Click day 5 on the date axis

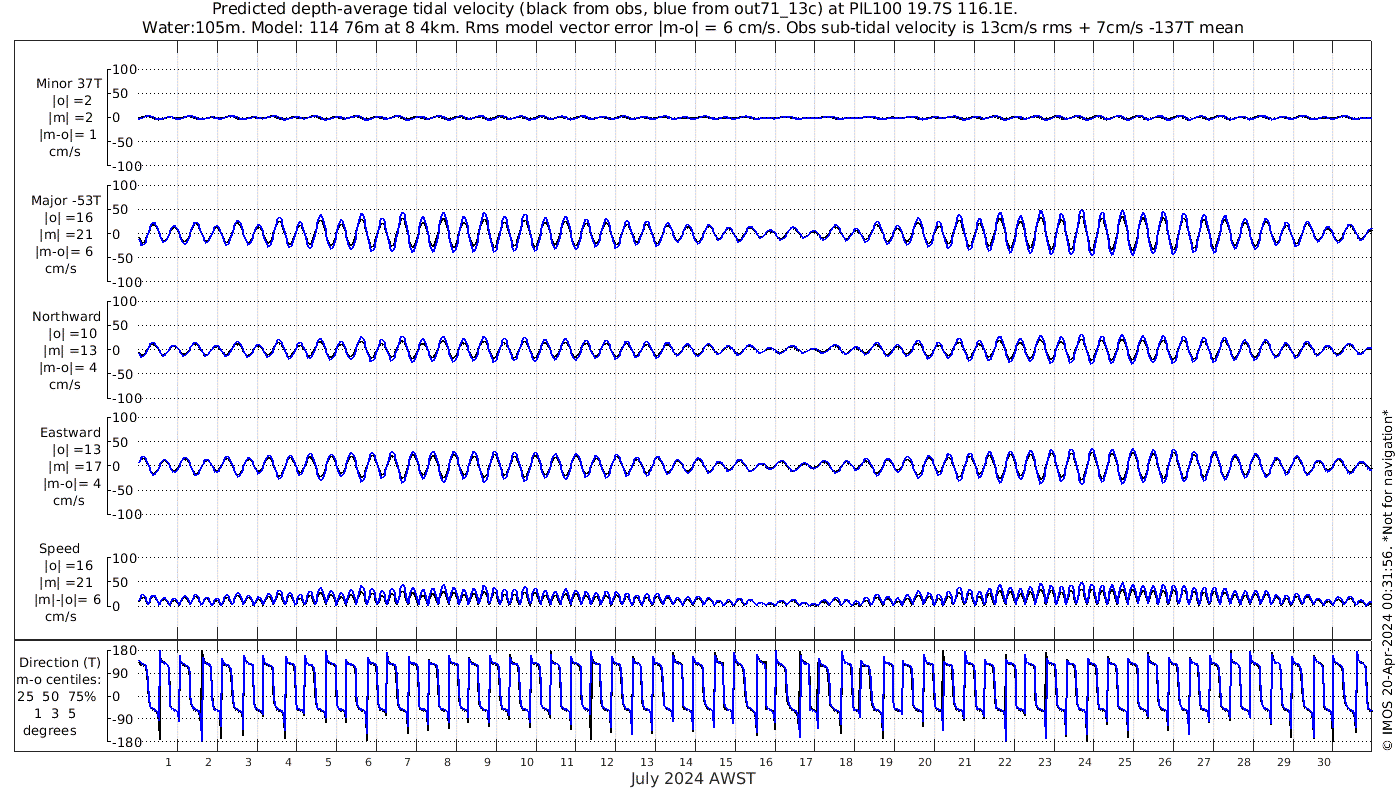(328, 762)
